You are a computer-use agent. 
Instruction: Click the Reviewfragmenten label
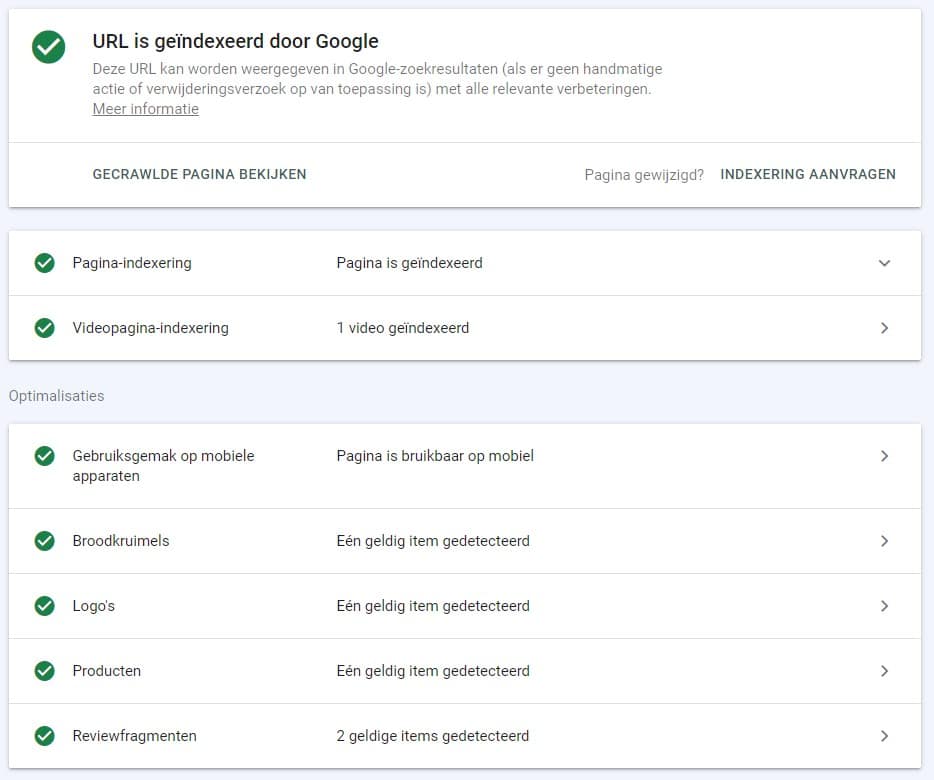click(x=135, y=736)
